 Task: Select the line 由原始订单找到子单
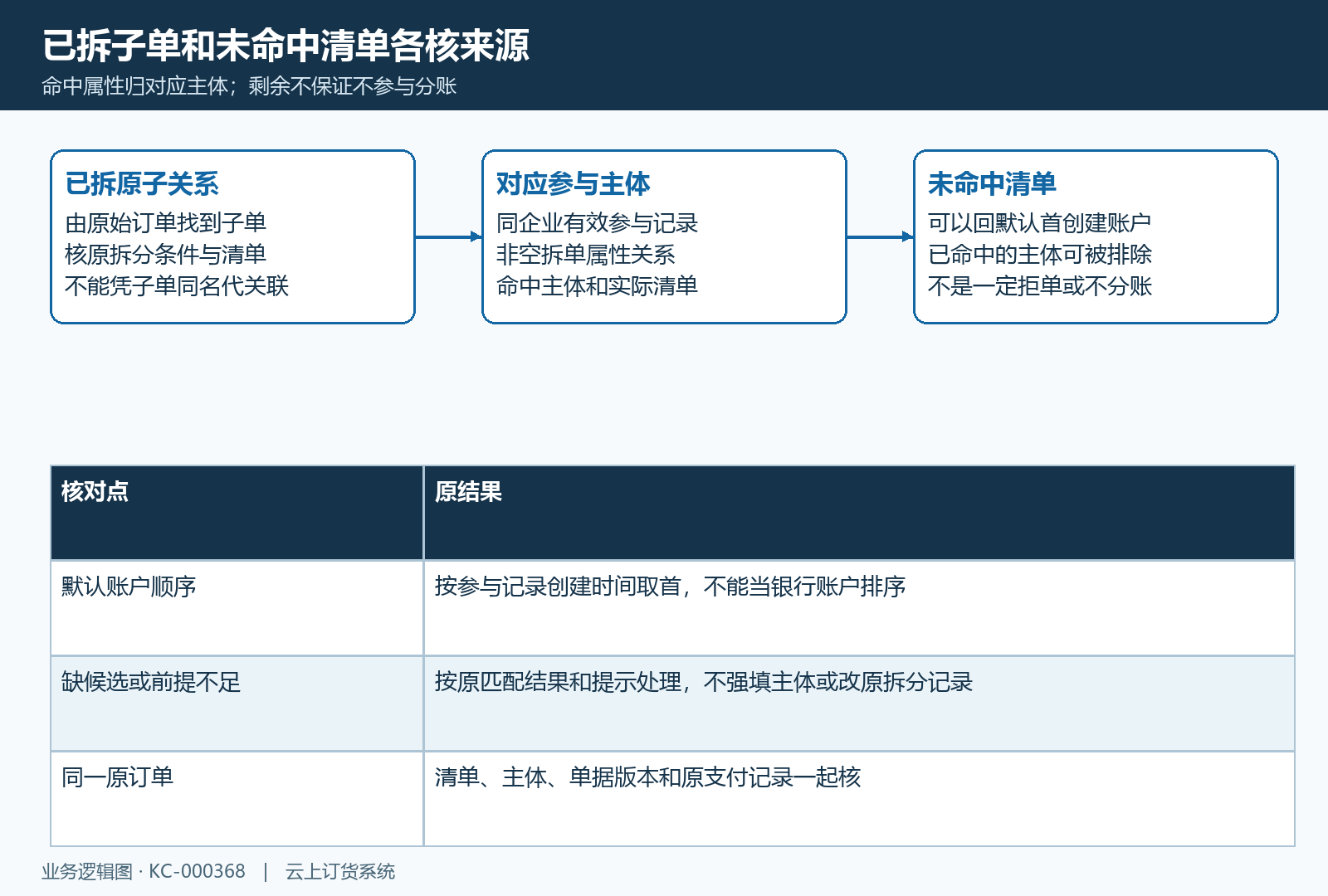click(x=165, y=222)
